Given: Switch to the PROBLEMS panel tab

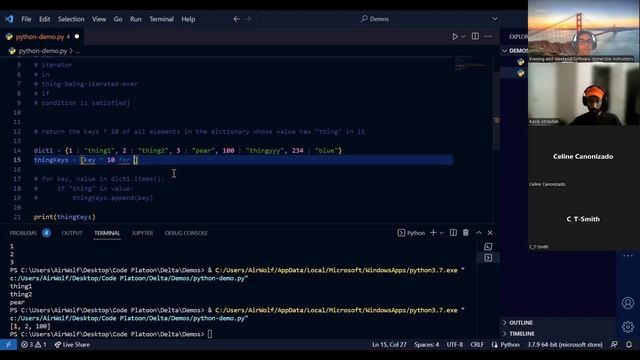Looking at the screenshot, I should (23, 233).
